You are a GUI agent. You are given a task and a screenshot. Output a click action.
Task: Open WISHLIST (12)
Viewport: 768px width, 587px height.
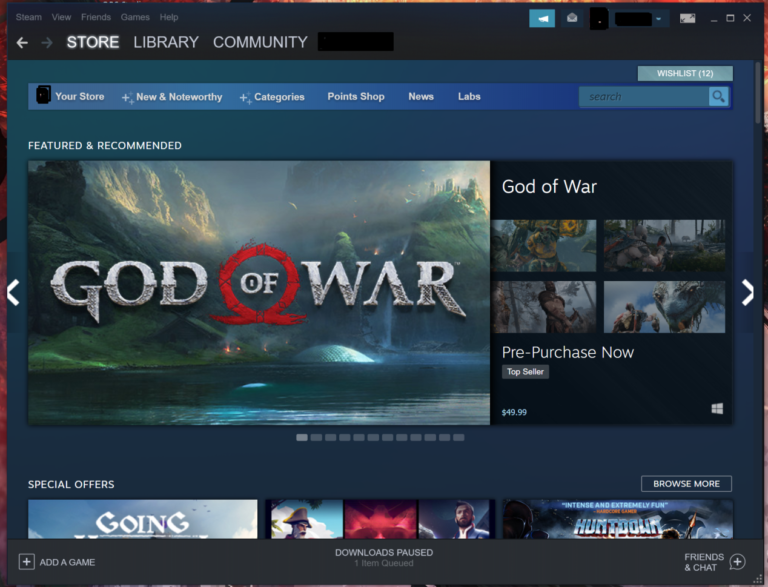(685, 73)
